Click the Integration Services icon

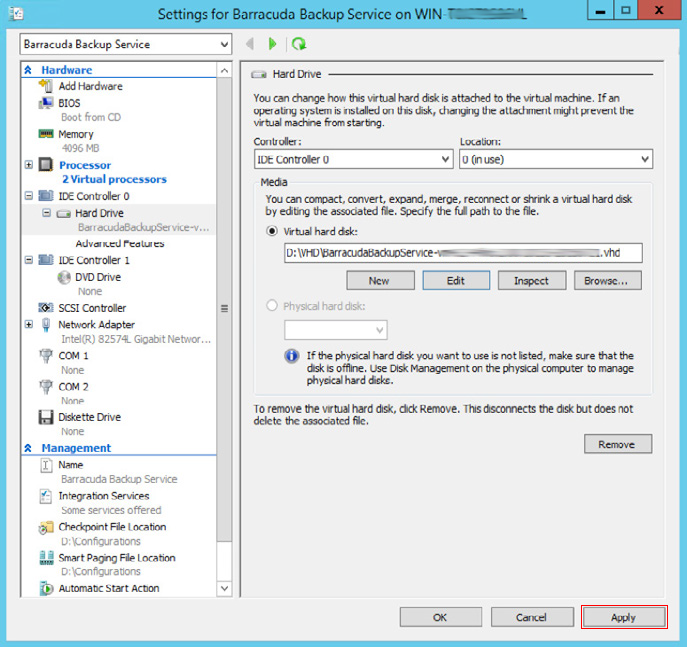(x=46, y=496)
